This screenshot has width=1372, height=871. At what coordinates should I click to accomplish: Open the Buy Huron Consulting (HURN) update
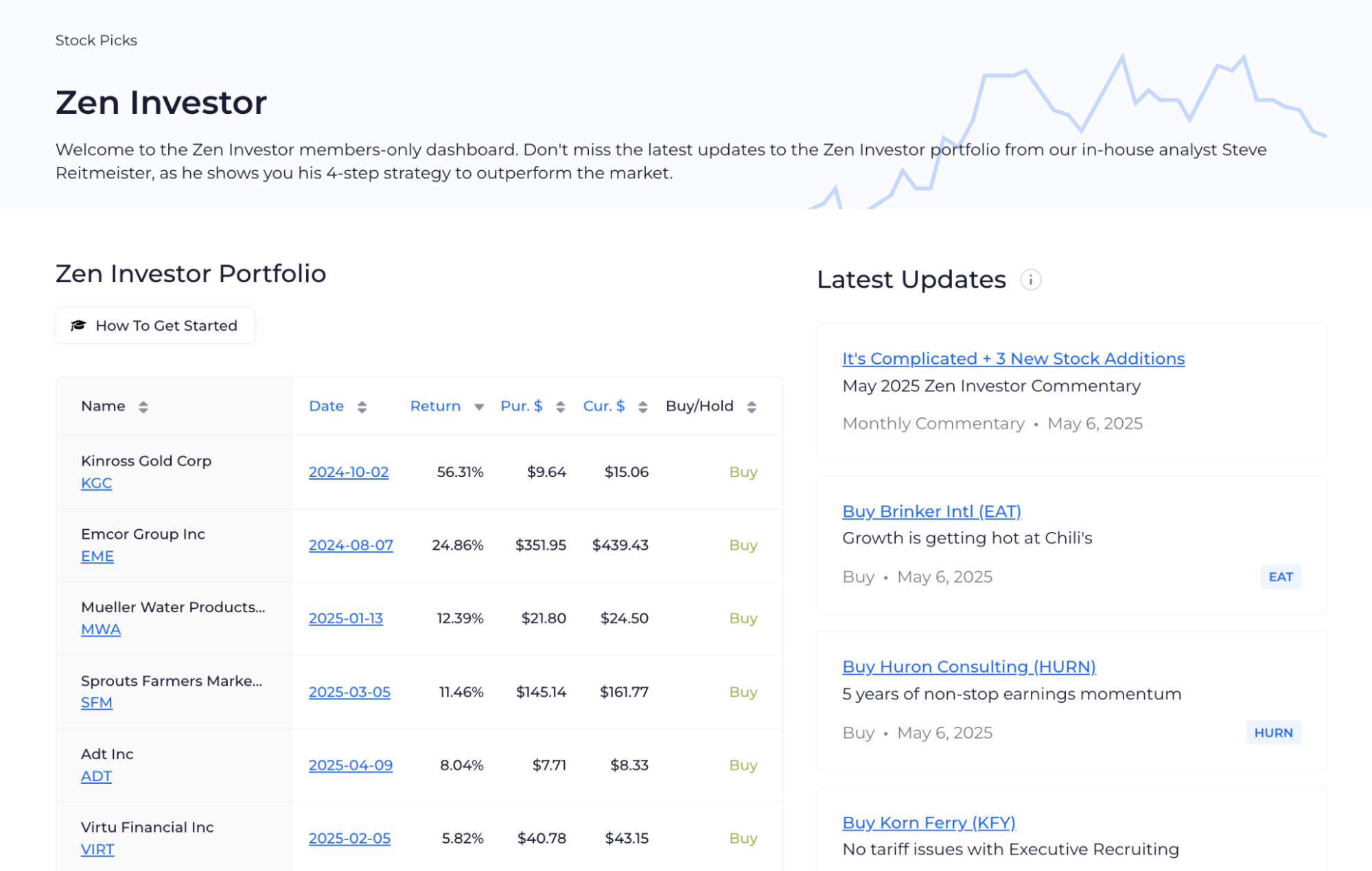[968, 667]
